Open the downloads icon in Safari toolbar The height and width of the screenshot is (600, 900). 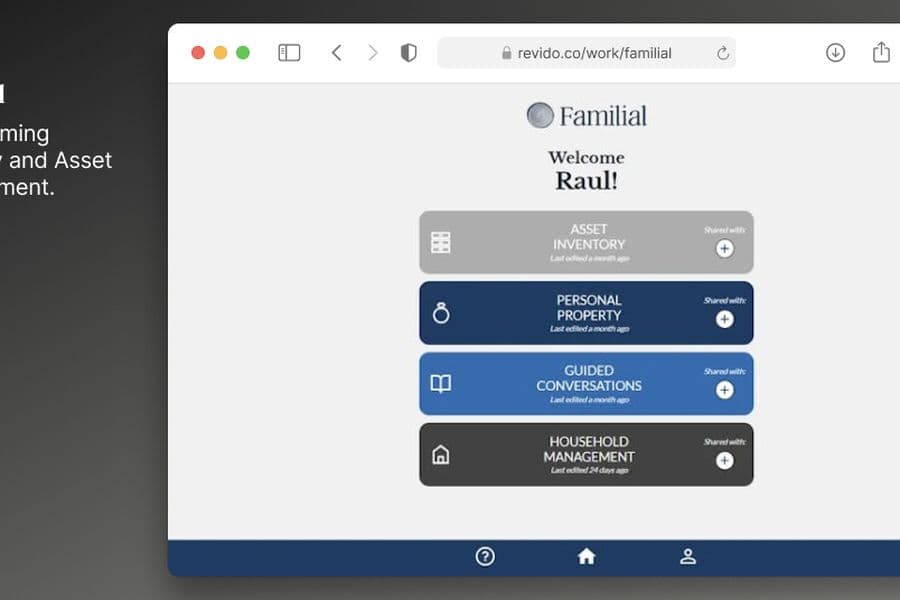(835, 53)
